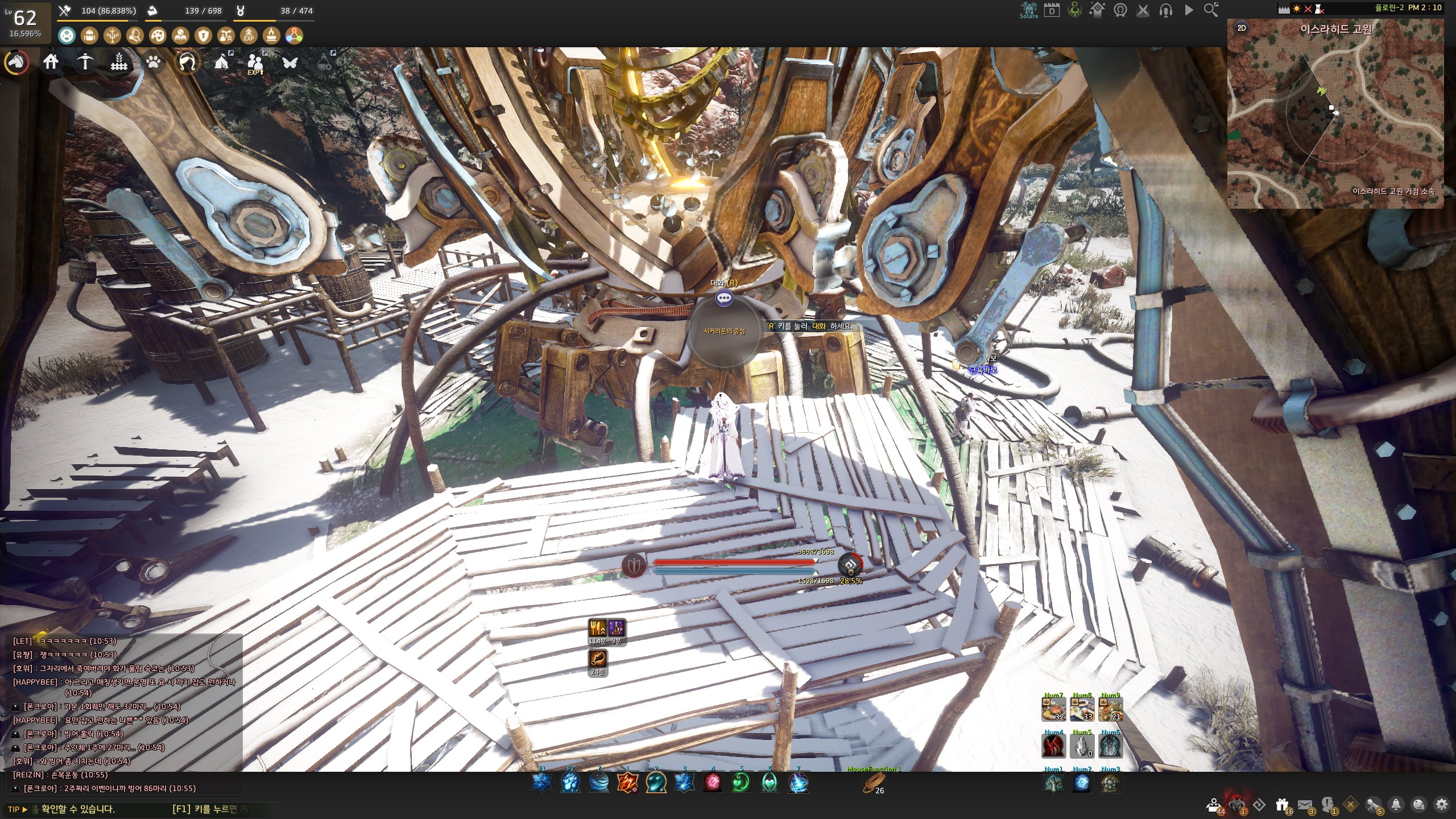Open the settings gear menu

pos(1441,804)
